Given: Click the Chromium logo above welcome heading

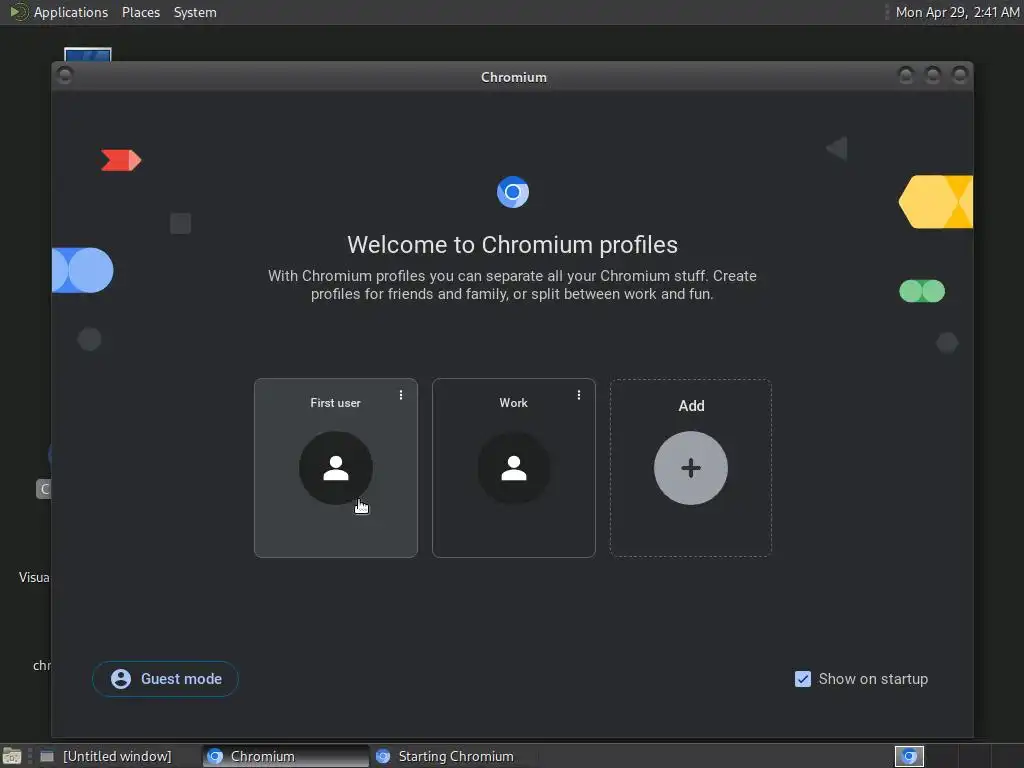Looking at the screenshot, I should click(513, 192).
